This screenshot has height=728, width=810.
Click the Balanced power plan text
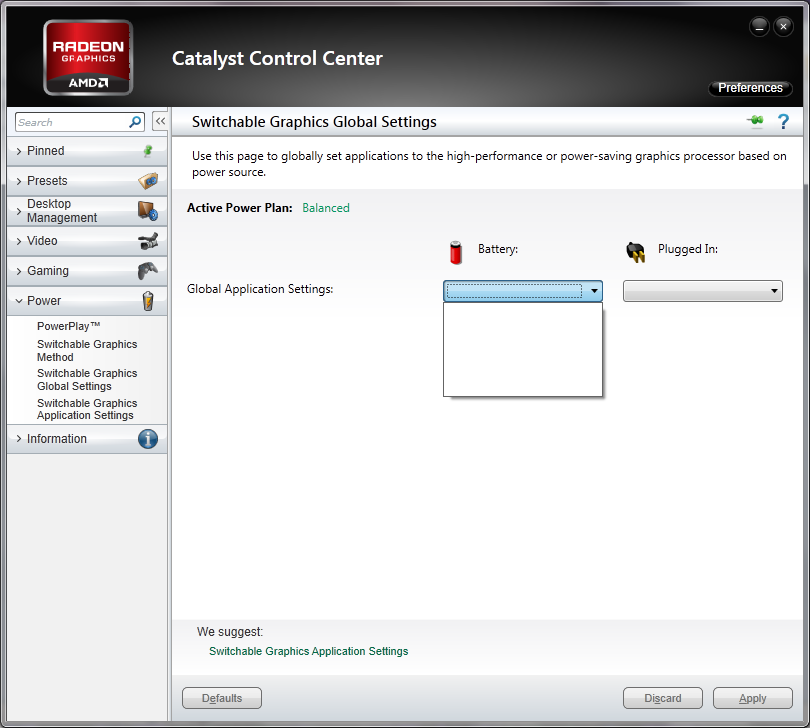326,208
